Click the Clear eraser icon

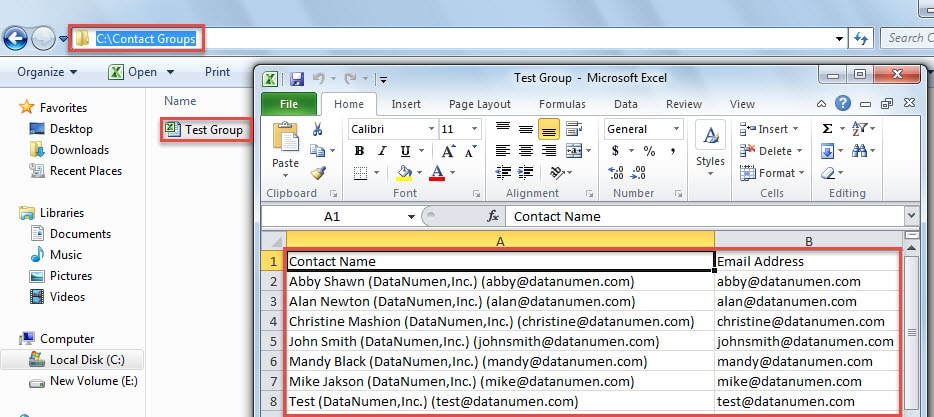click(x=827, y=173)
